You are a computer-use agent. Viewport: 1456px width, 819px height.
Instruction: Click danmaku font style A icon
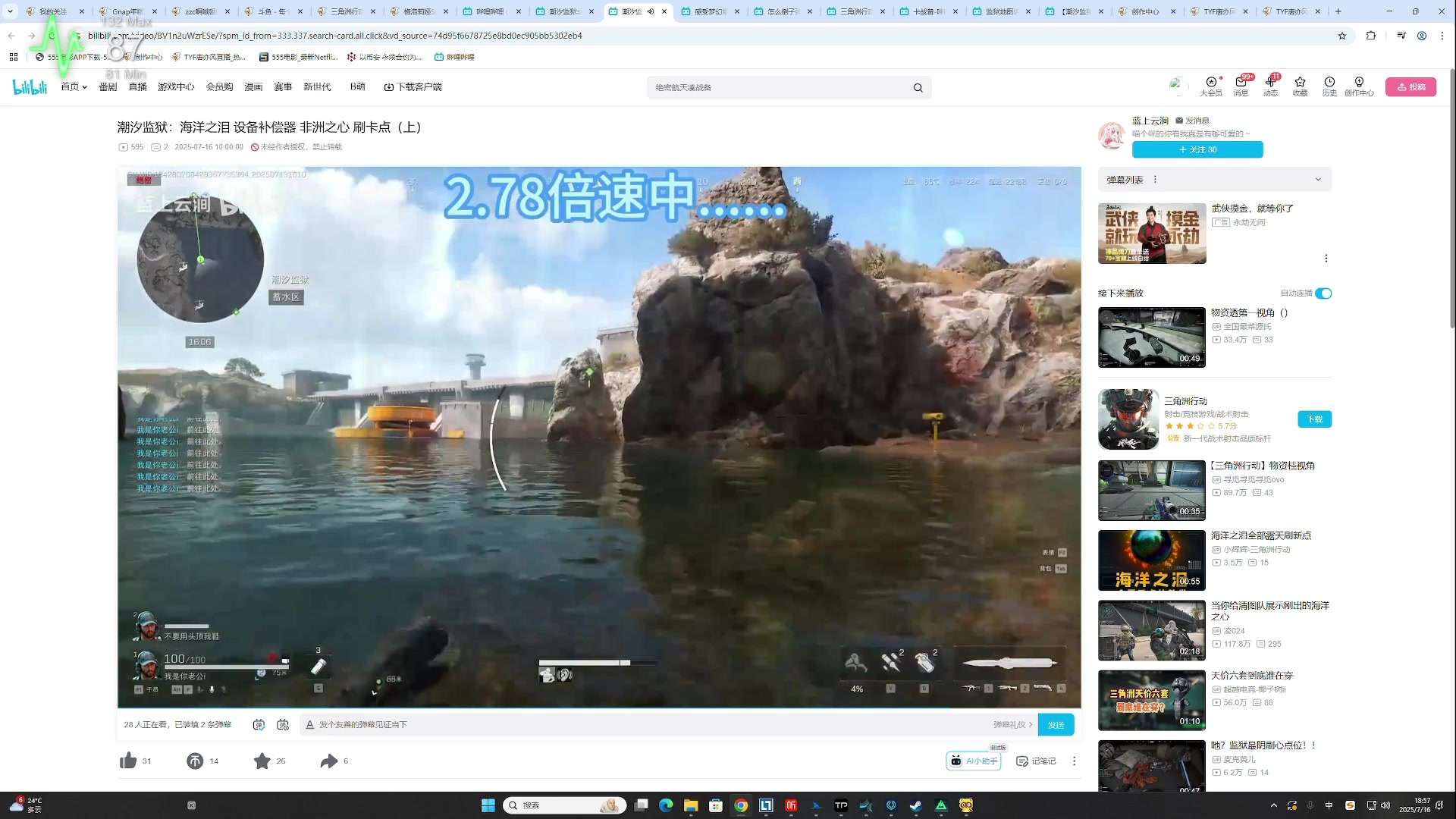point(309,725)
